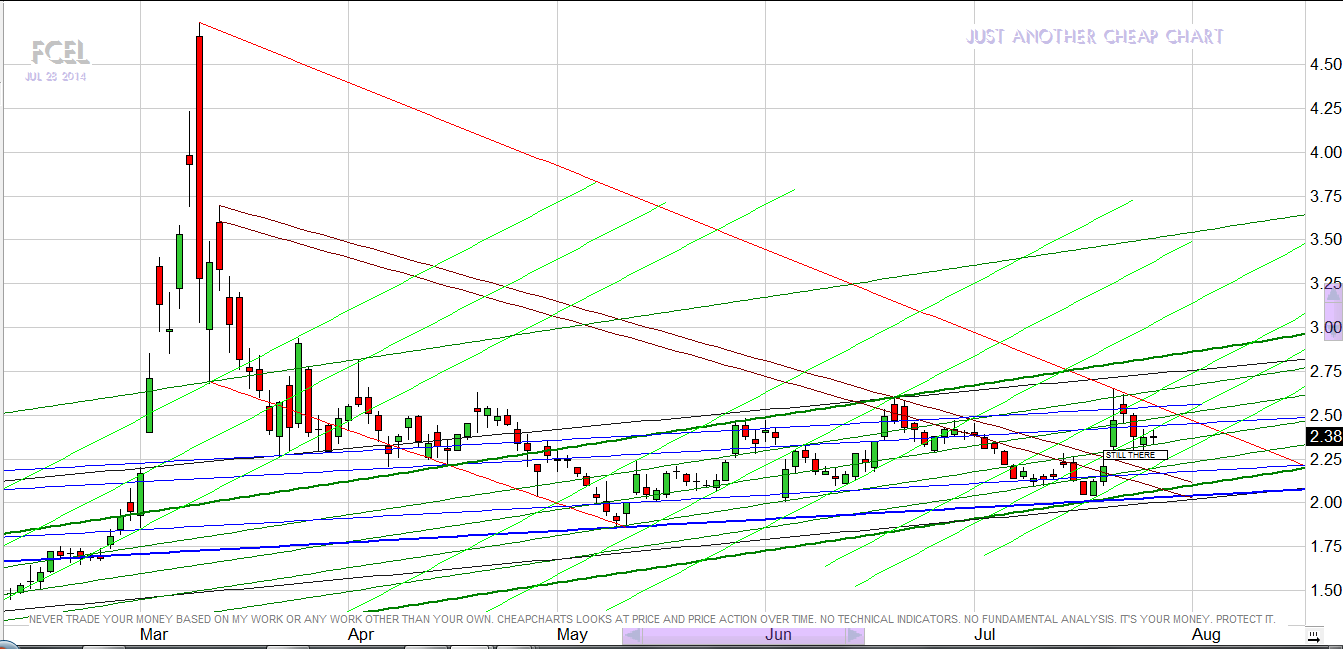Click the right arrow on time scrollbar
Image resolution: width=1343 pixels, height=649 pixels.
tap(854, 635)
